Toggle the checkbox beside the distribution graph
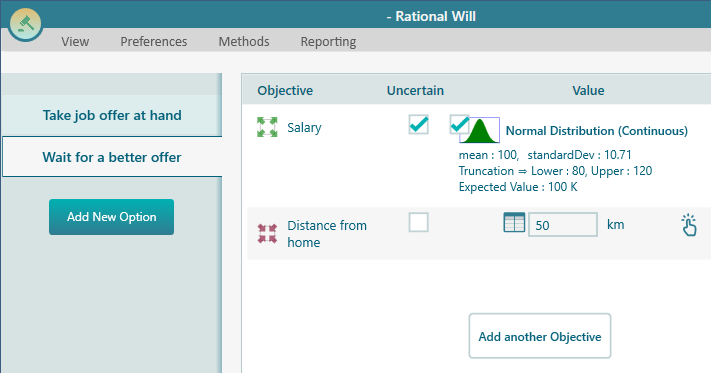This screenshot has width=711, height=373. click(x=459, y=124)
